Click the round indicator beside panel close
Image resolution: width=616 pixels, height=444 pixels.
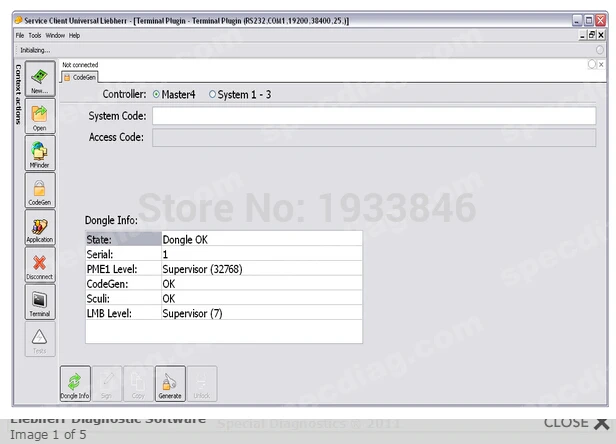pyautogui.click(x=592, y=64)
